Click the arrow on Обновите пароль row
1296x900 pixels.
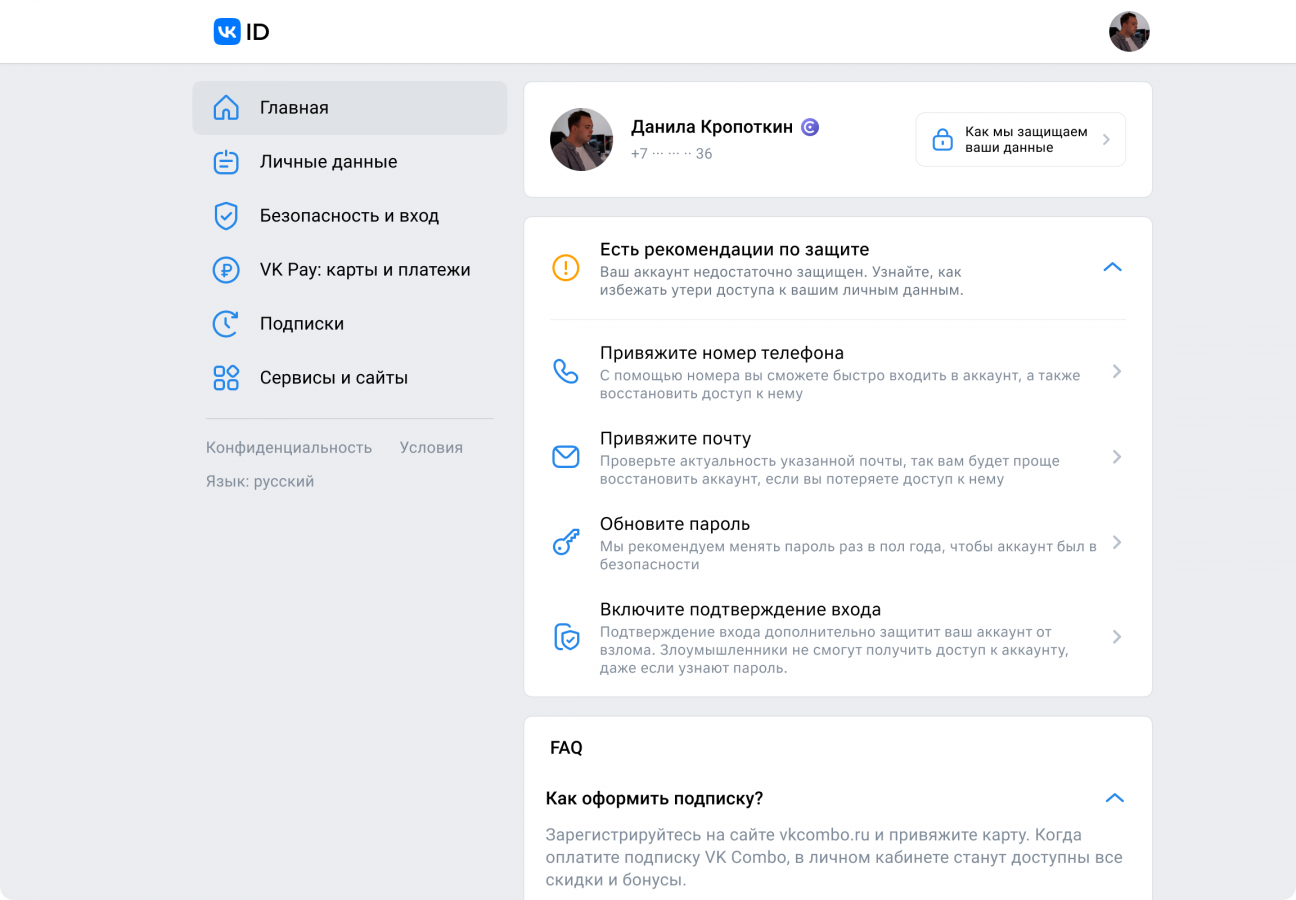[1117, 543]
